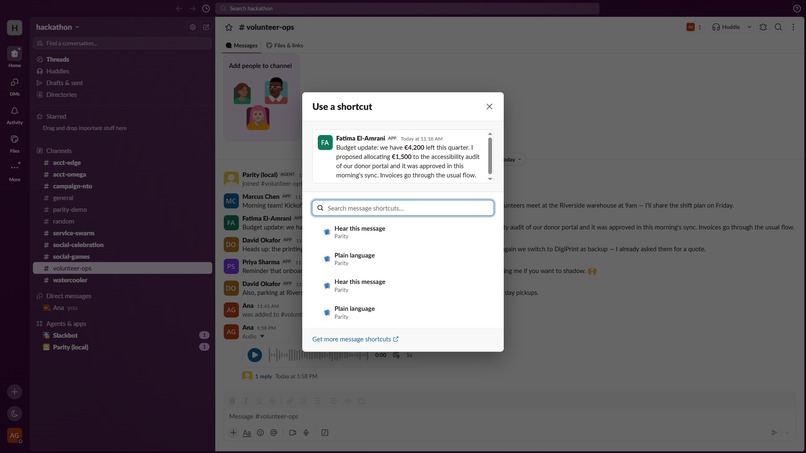The width and height of the screenshot is (806, 453).
Task: Open DMs in the left rail
Action: [x=14, y=86]
